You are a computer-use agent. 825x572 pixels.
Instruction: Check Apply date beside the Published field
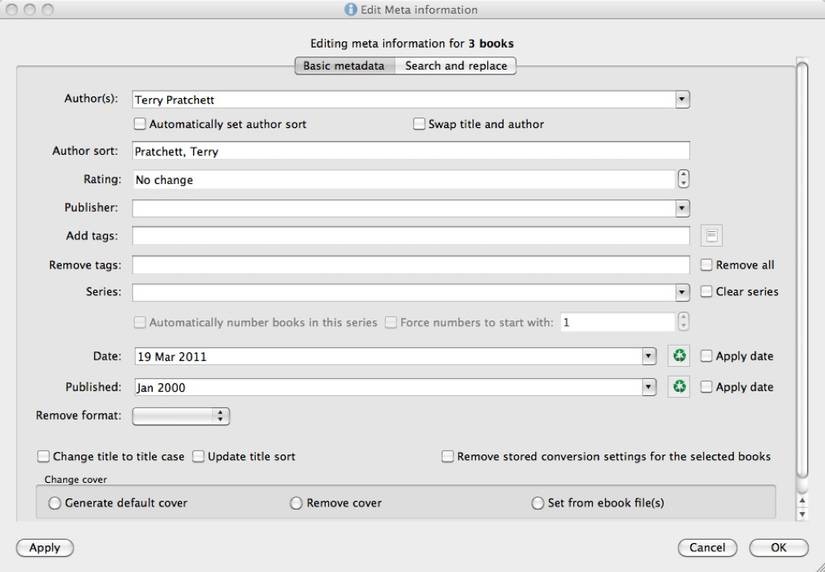click(x=706, y=387)
